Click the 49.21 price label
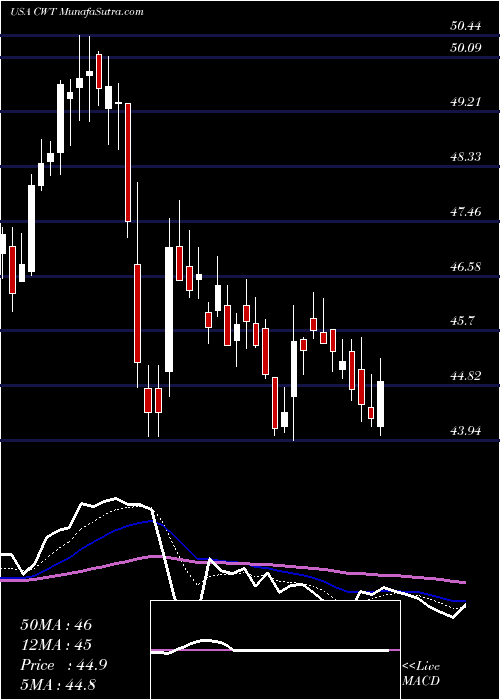The image size is (500, 700). click(466, 102)
